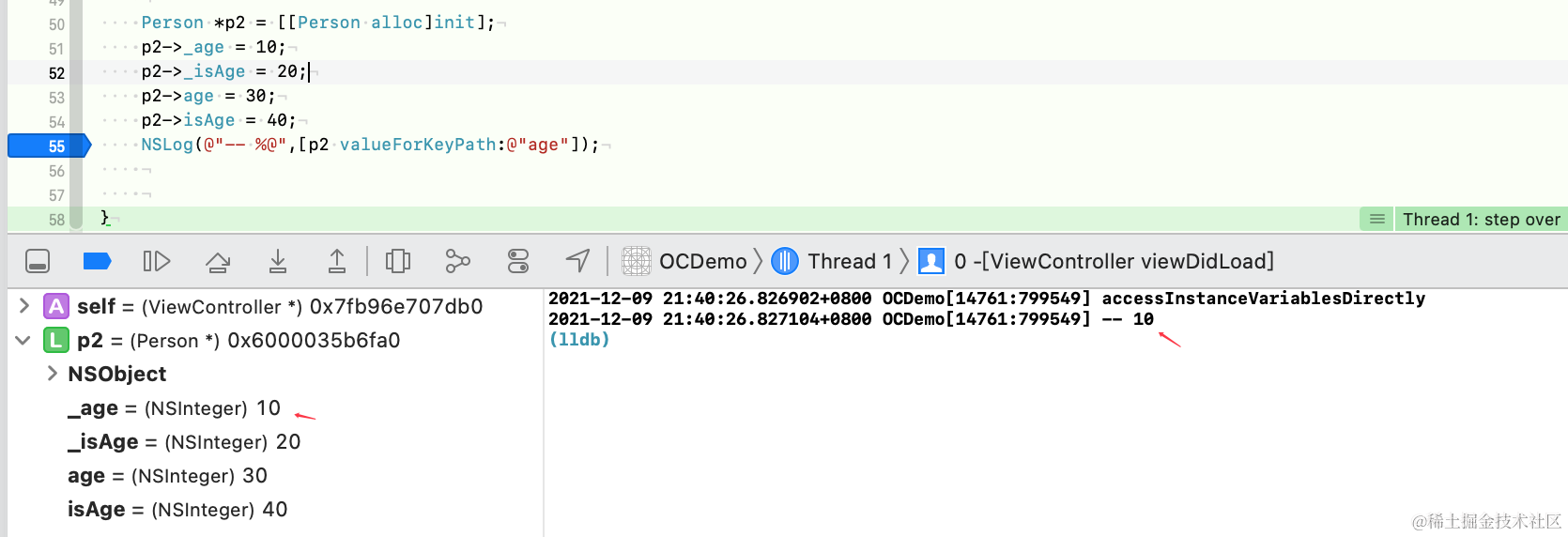The height and width of the screenshot is (537, 1568).
Task: Click the Step Out button
Action: click(337, 261)
